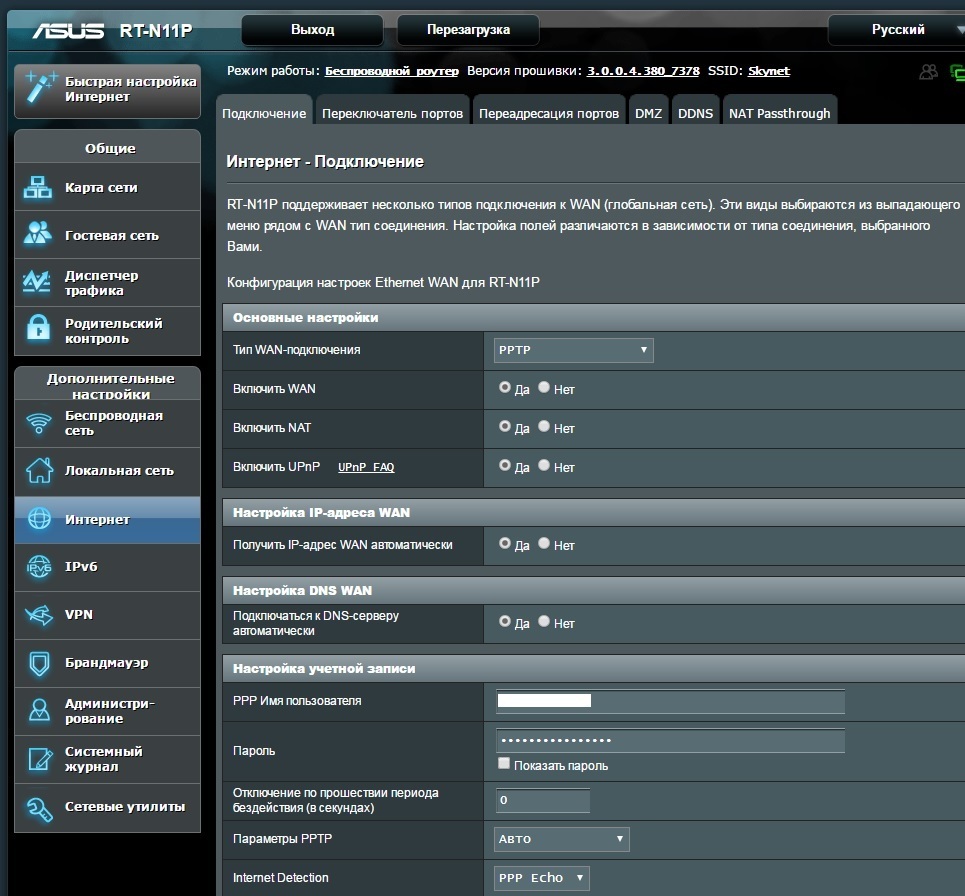The width and height of the screenshot is (965, 896).
Task: Open the Гостевая сеть menu item
Action: click(108, 235)
